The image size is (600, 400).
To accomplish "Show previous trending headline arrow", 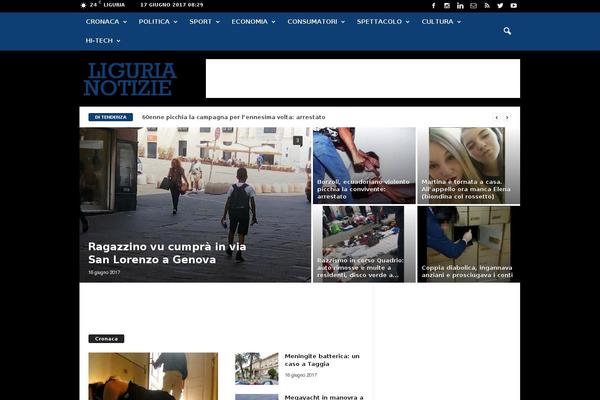I will (497, 118).
